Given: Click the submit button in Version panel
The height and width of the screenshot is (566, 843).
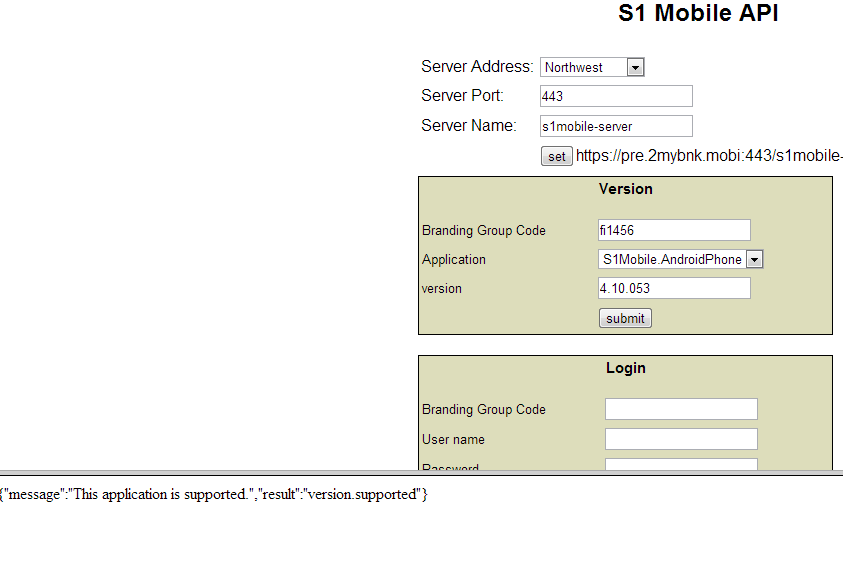Looking at the screenshot, I should [x=625, y=318].
